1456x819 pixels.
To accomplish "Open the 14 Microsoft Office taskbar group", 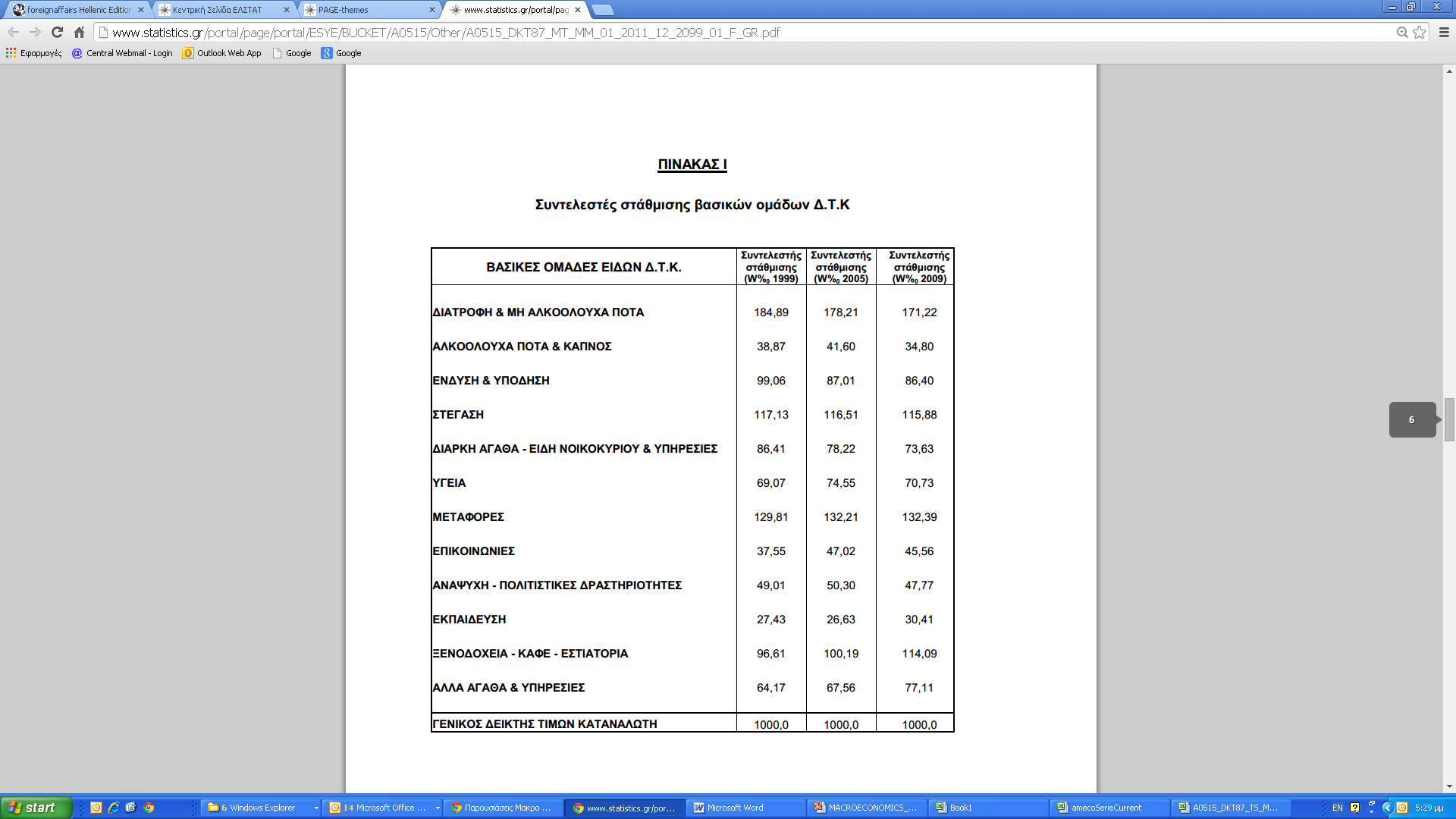I will pyautogui.click(x=384, y=808).
